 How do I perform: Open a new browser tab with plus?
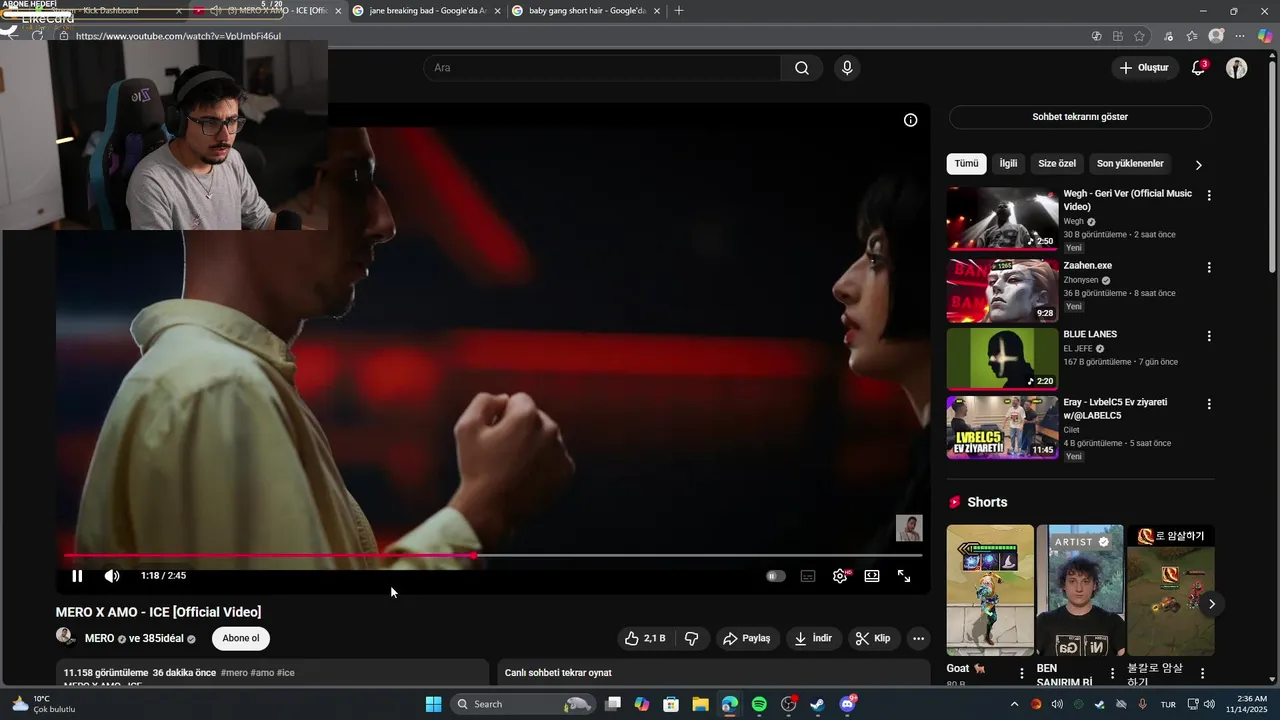(x=679, y=11)
